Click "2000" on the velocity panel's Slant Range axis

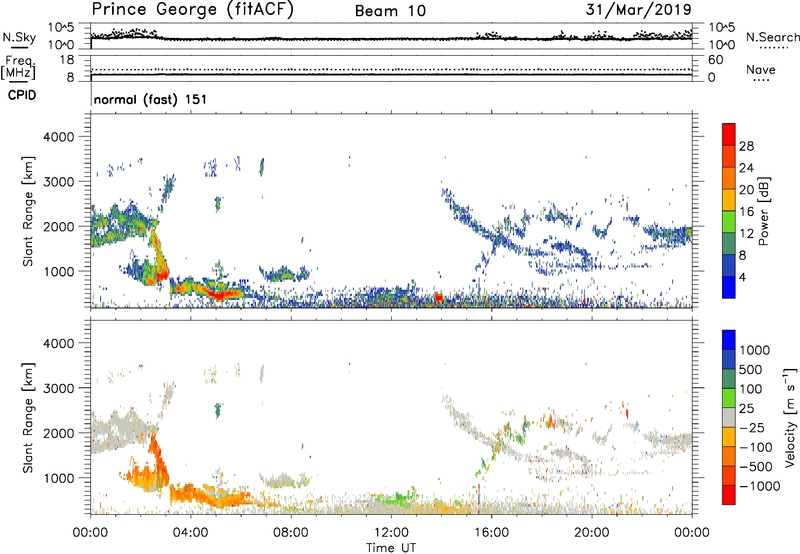pos(59,433)
